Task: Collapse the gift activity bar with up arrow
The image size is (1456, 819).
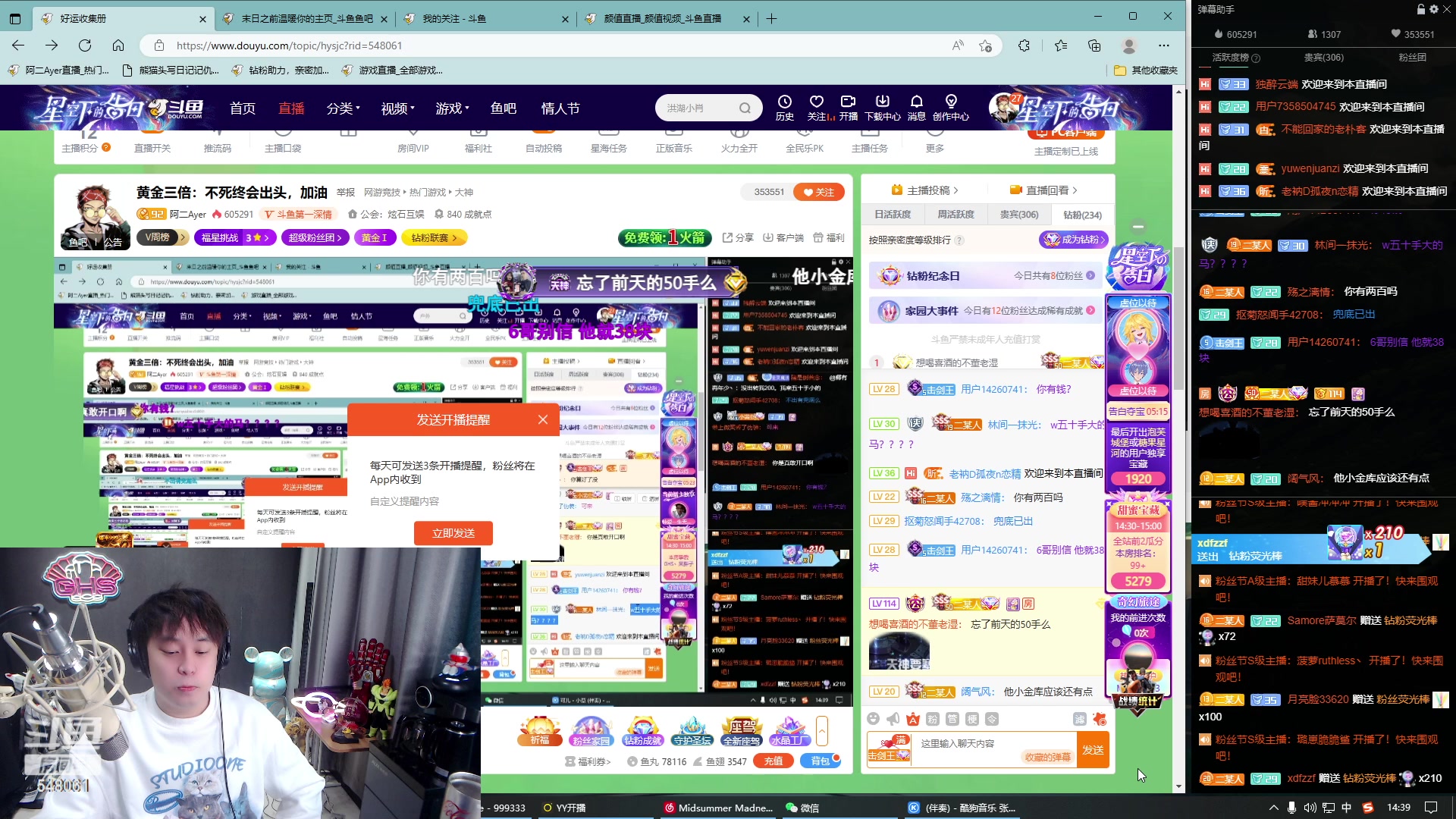Action: 821,730
